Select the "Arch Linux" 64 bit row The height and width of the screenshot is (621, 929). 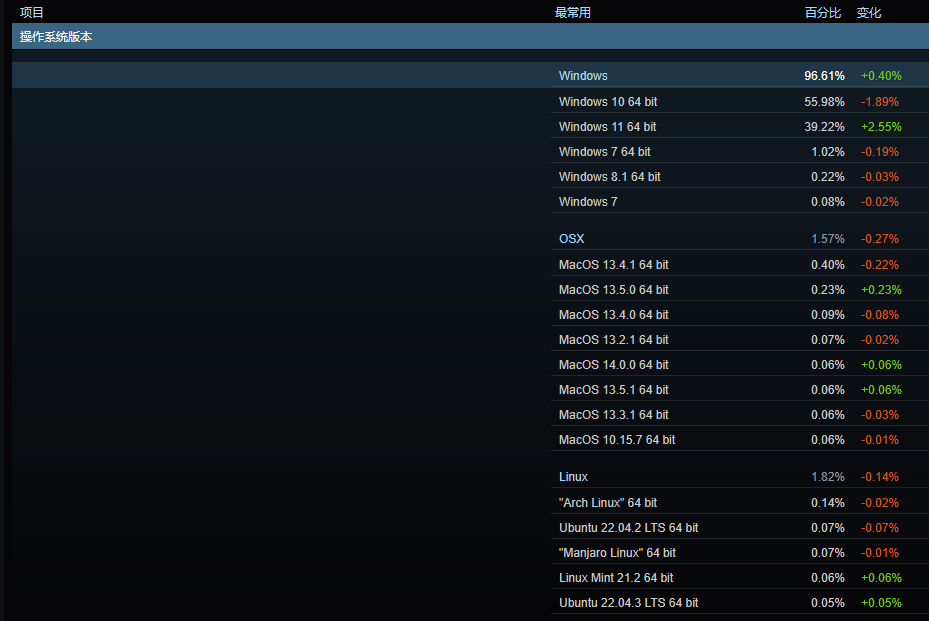[x=740, y=502]
